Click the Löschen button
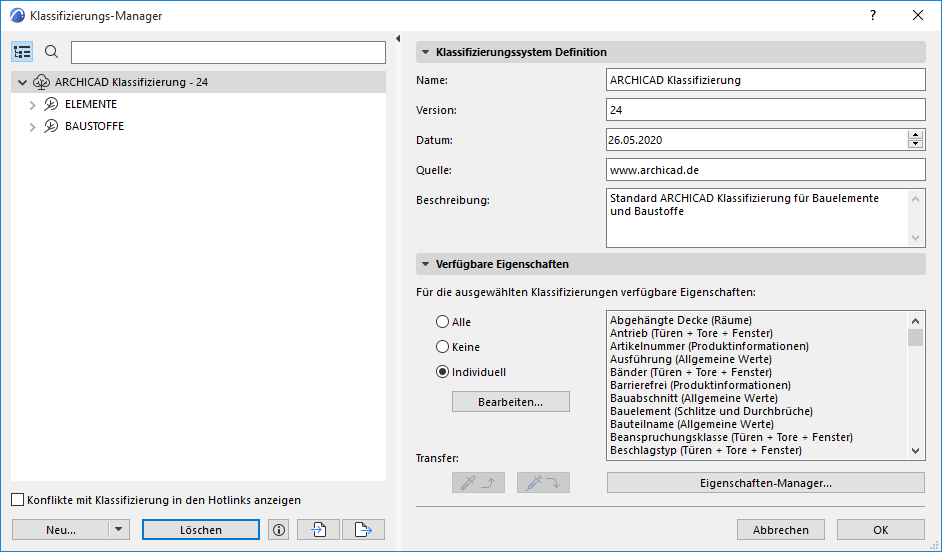 tap(201, 530)
